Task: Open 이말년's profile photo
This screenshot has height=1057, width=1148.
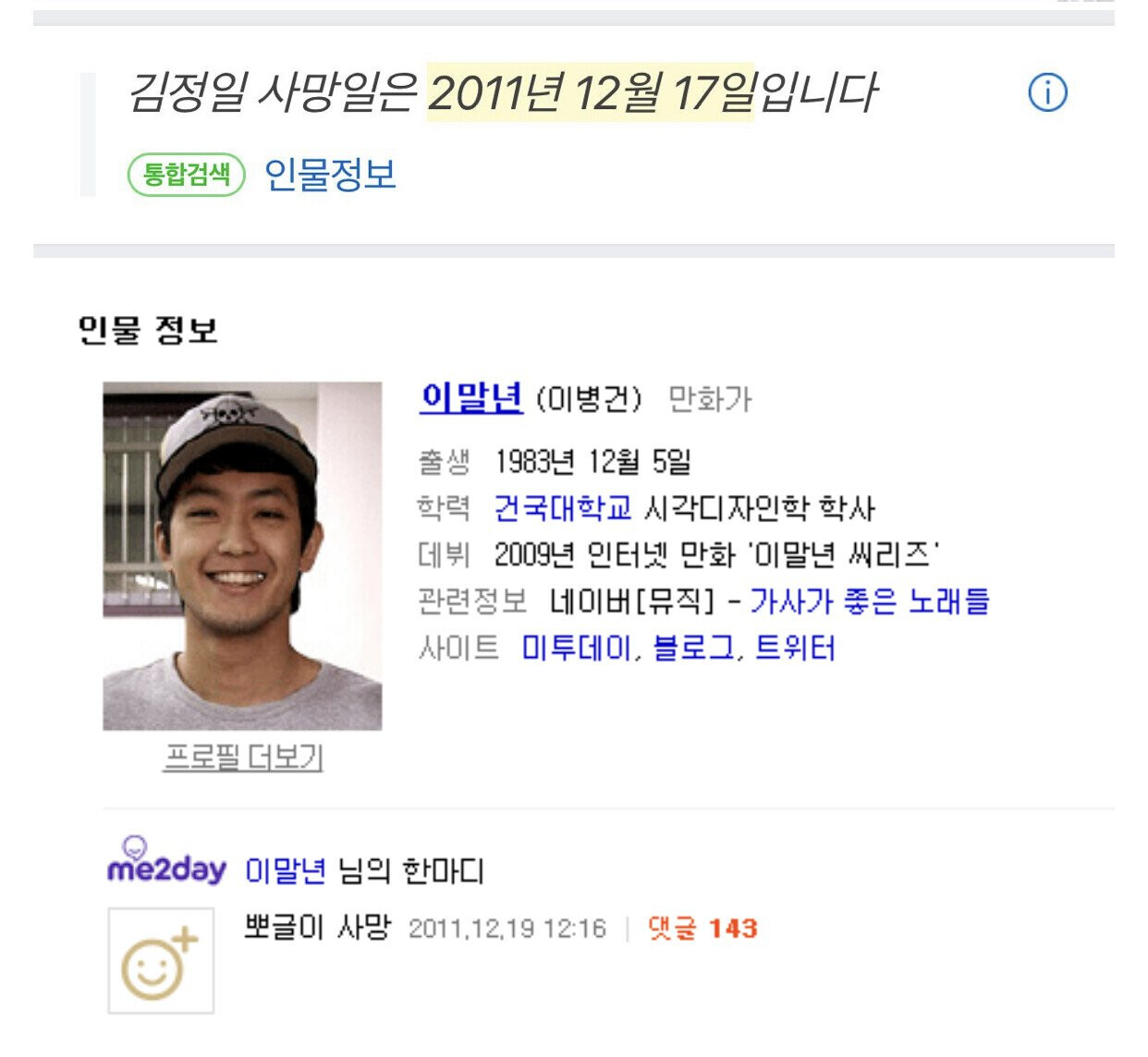Action: tap(242, 555)
